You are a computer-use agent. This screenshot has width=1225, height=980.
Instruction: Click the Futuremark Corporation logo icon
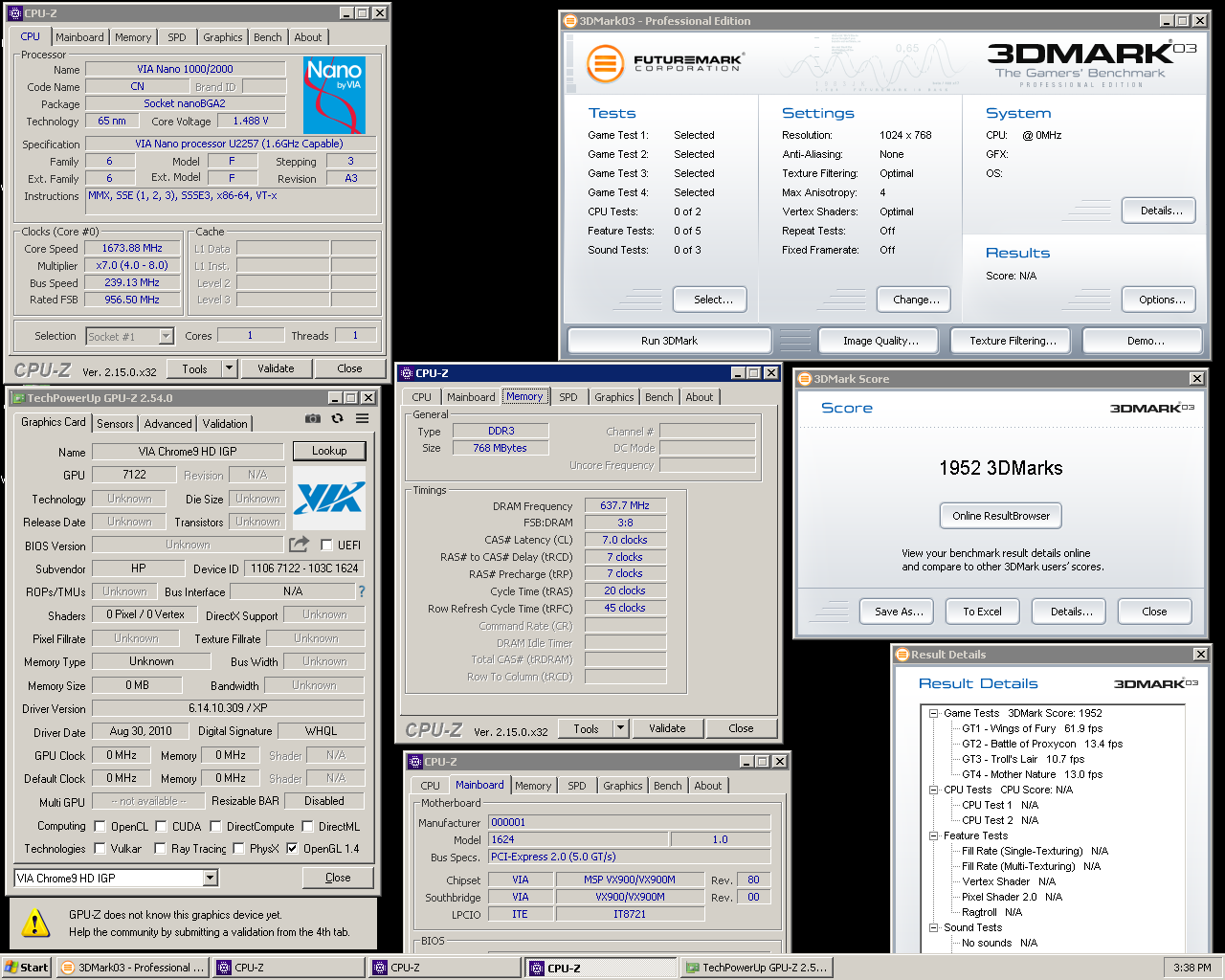(605, 64)
